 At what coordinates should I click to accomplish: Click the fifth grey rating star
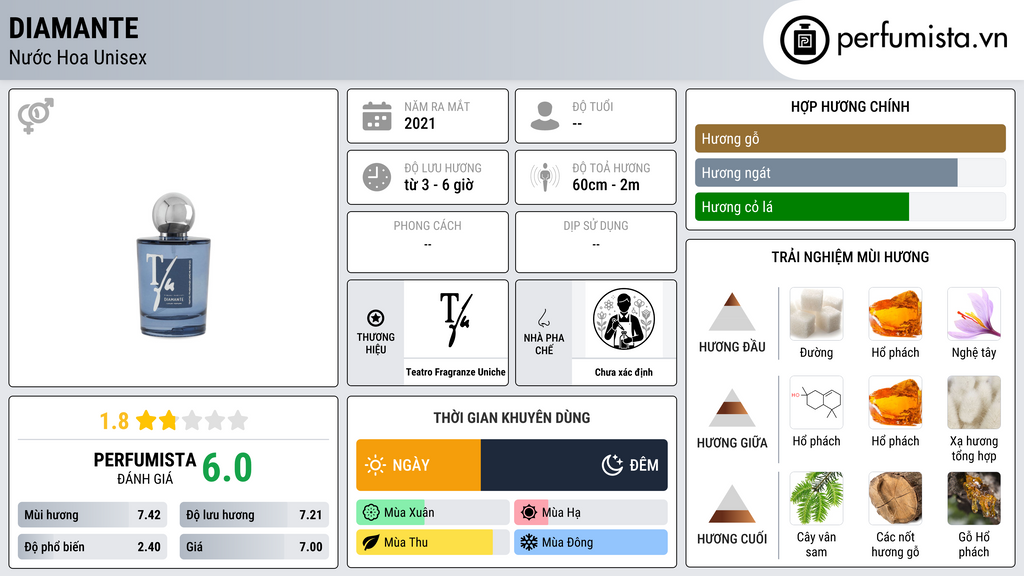pyautogui.click(x=238, y=420)
